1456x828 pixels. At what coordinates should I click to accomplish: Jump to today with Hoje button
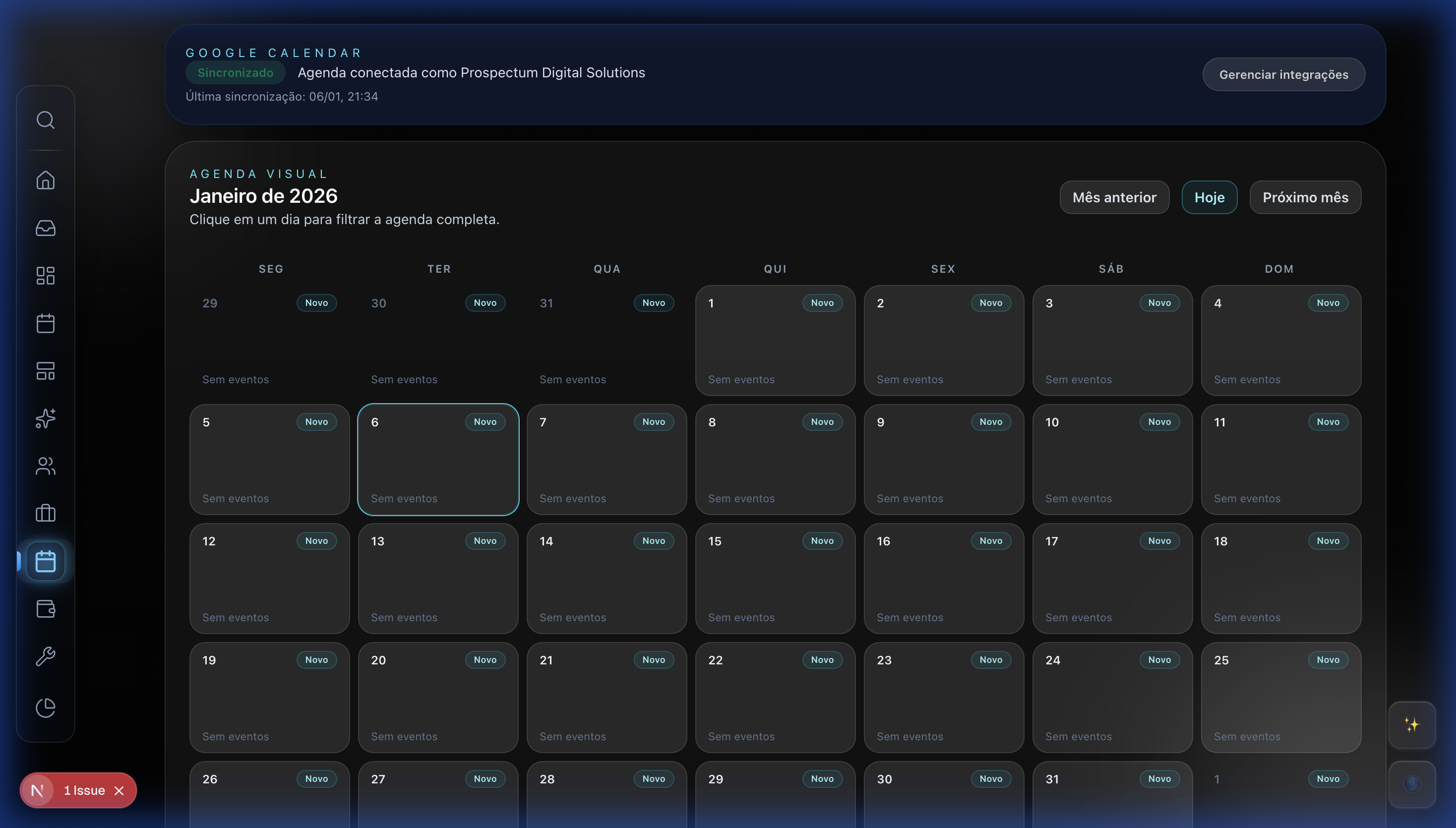1209,197
